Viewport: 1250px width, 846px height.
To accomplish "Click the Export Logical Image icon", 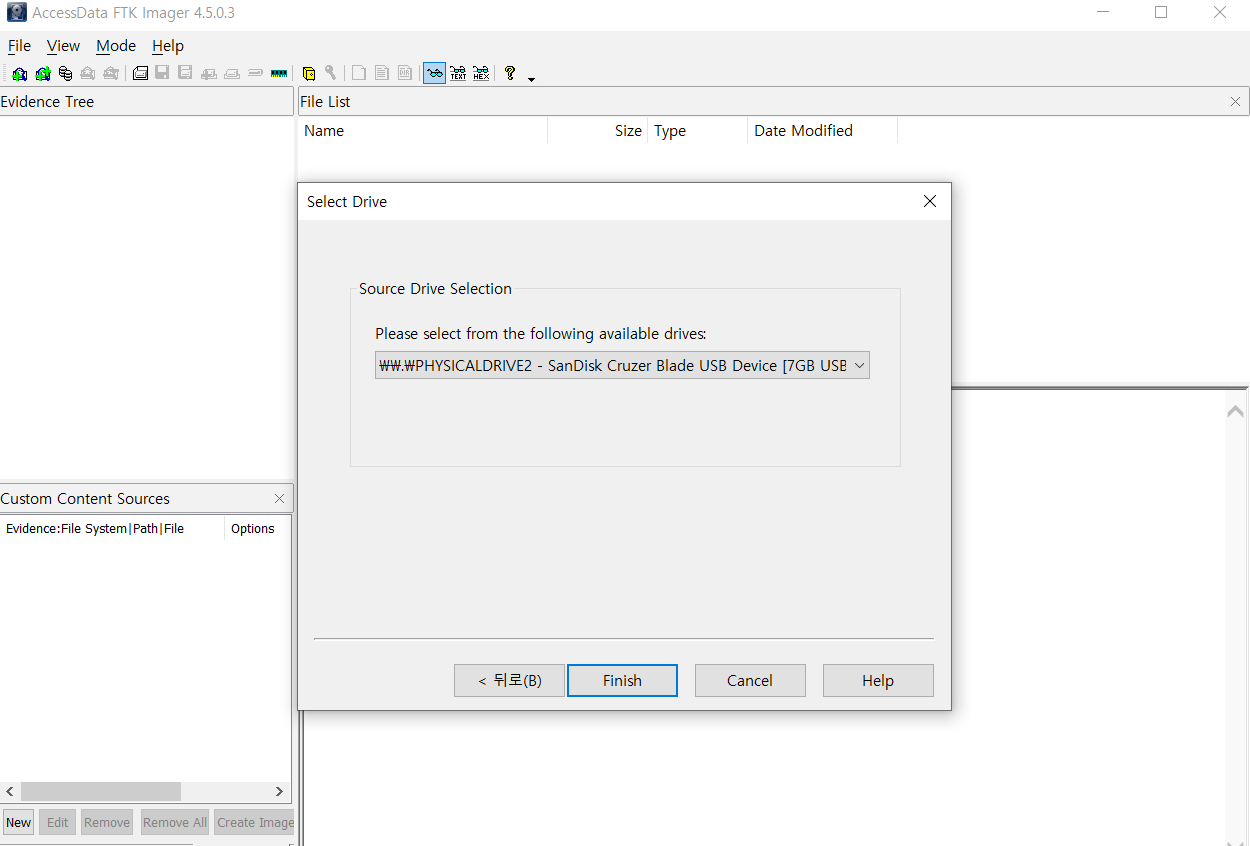I will coord(185,73).
